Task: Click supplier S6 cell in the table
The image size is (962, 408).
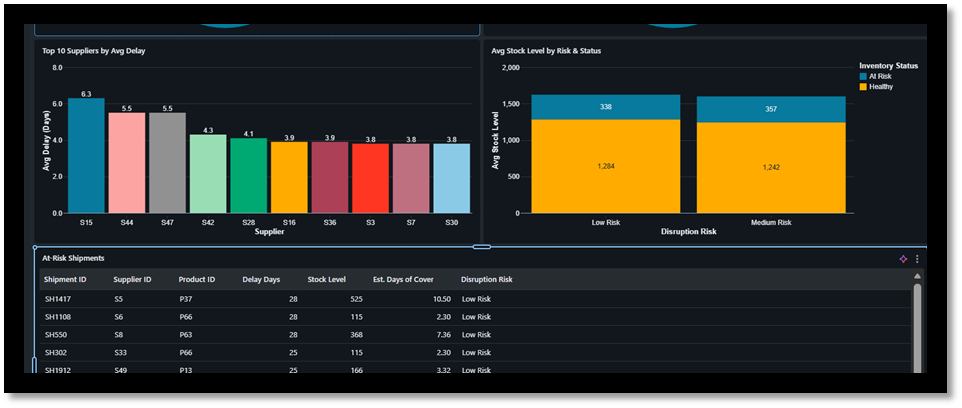Action: 118,317
